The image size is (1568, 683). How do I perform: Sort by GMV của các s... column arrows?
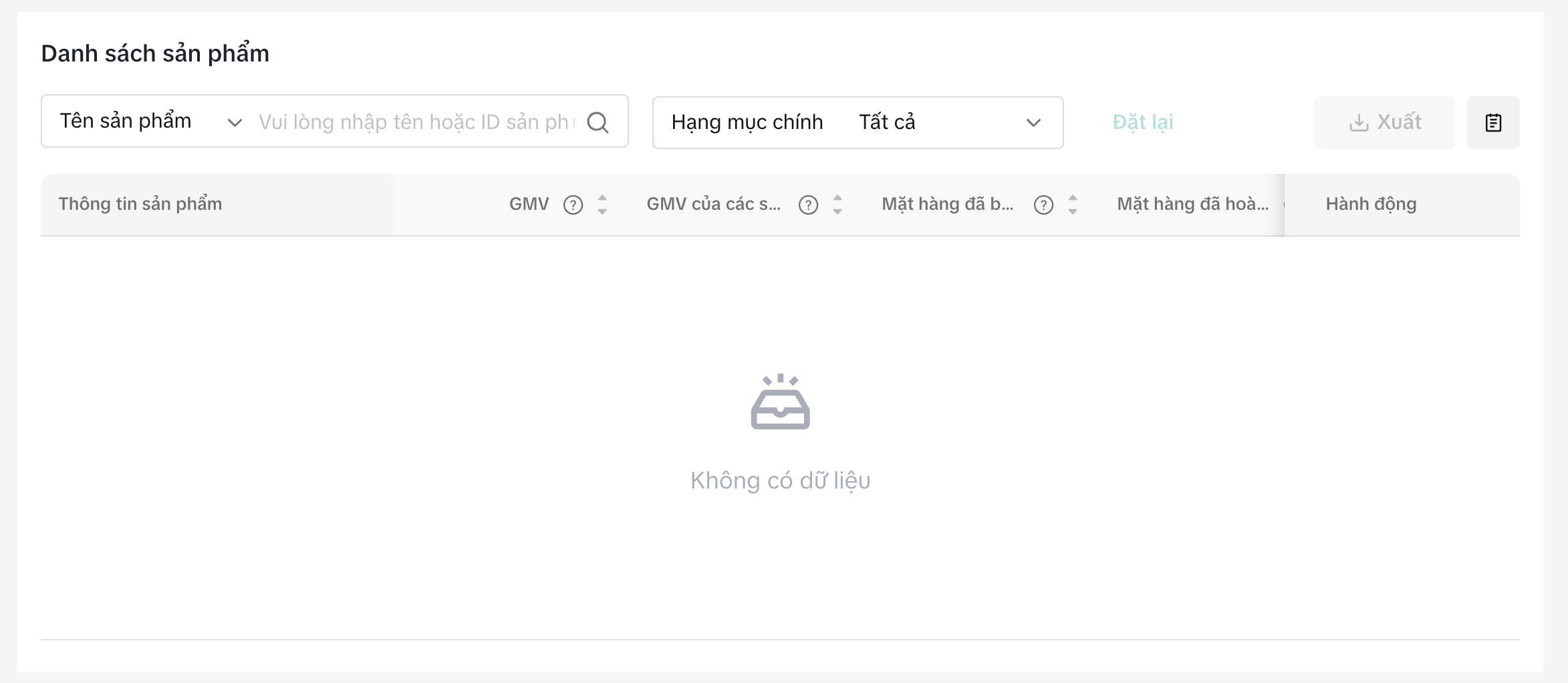(x=837, y=204)
